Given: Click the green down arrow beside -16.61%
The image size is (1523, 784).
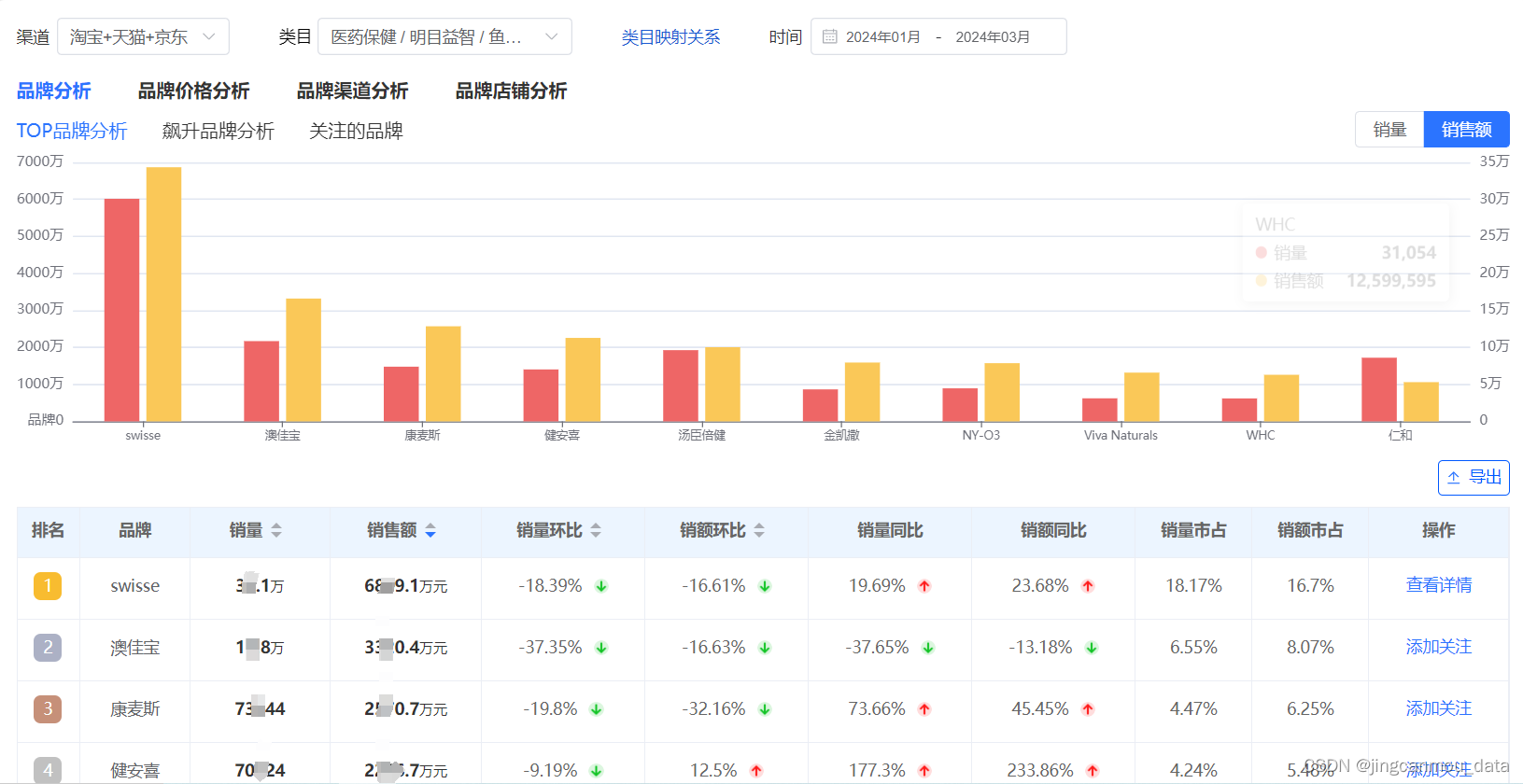Looking at the screenshot, I should (765, 586).
